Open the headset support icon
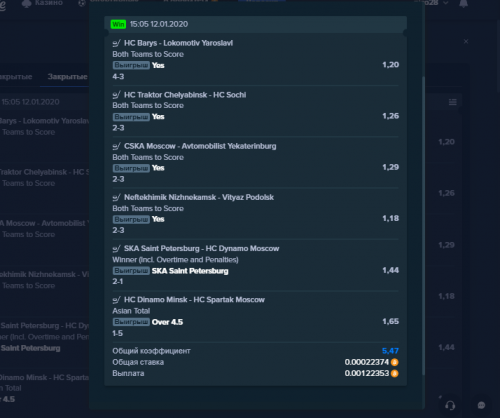 click(450, 406)
